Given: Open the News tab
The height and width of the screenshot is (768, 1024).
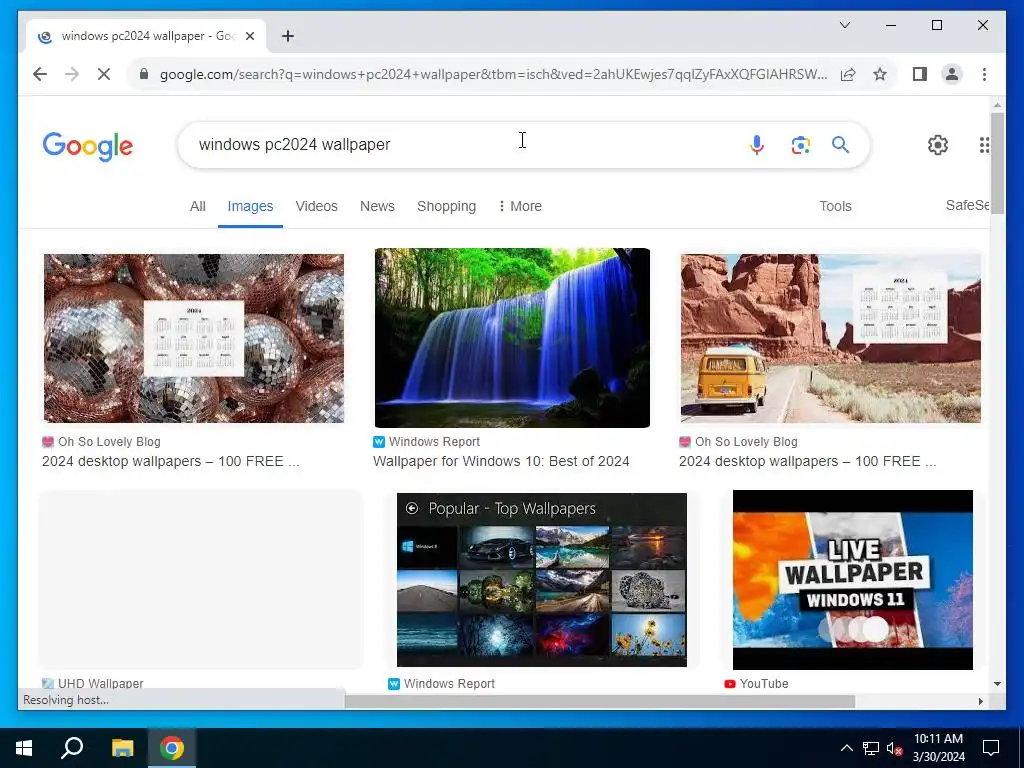Looking at the screenshot, I should point(377,206).
